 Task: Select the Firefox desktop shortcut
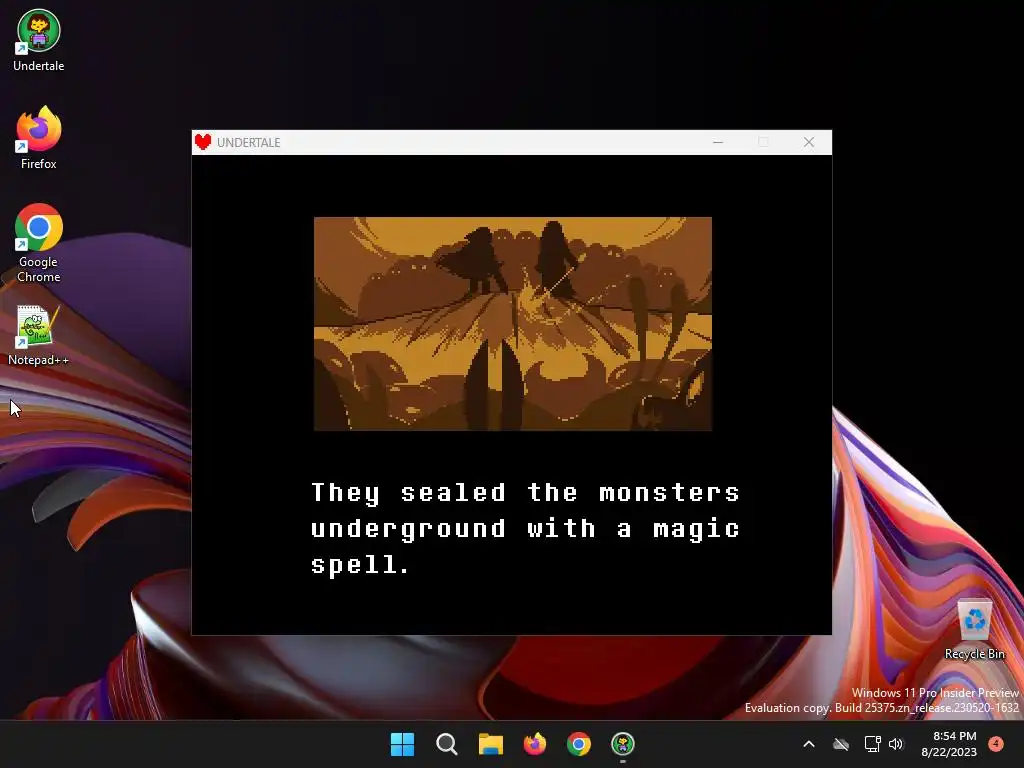point(39,138)
